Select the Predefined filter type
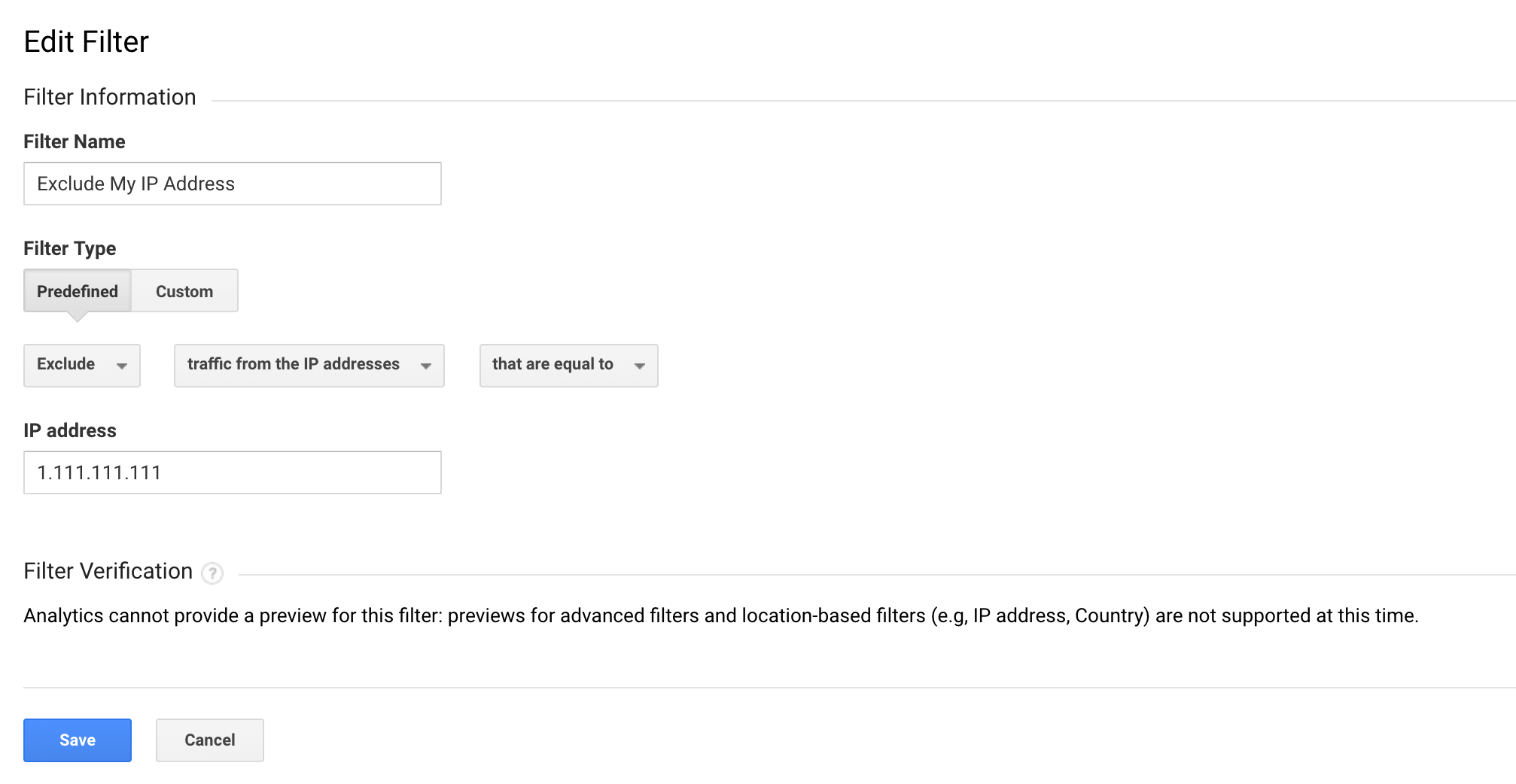The width and height of the screenshot is (1516, 784). 77,290
